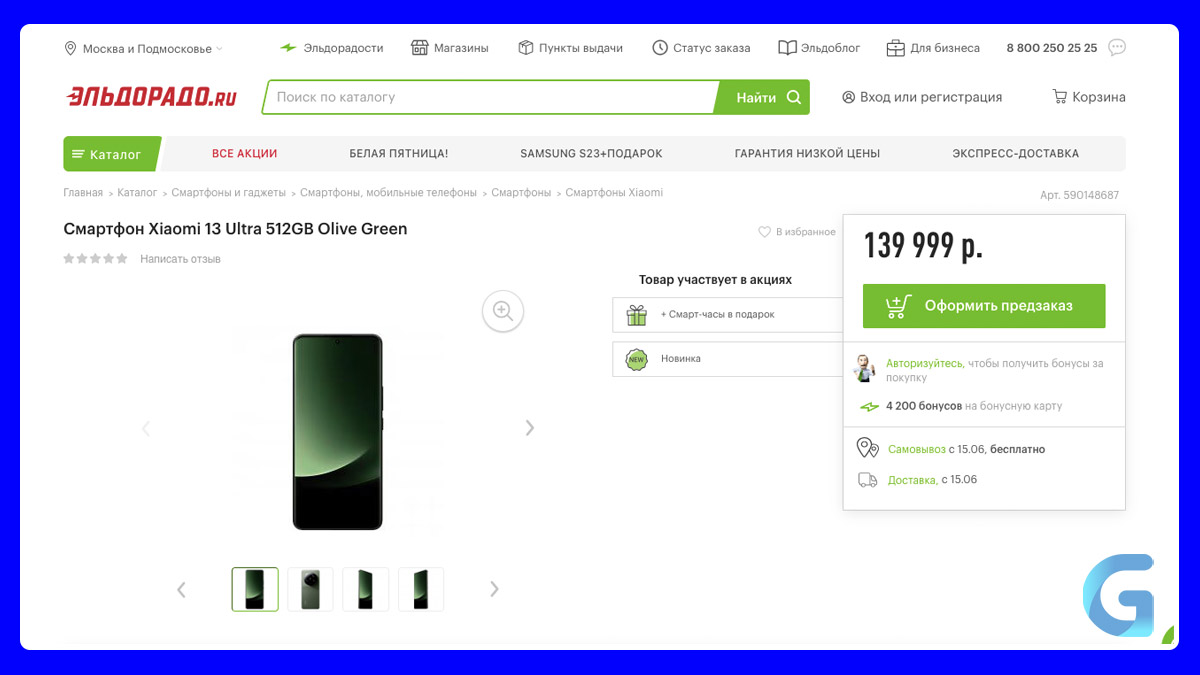The image size is (1200, 675).
Task: Click the Поиск по каталогу search field
Action: [490, 97]
